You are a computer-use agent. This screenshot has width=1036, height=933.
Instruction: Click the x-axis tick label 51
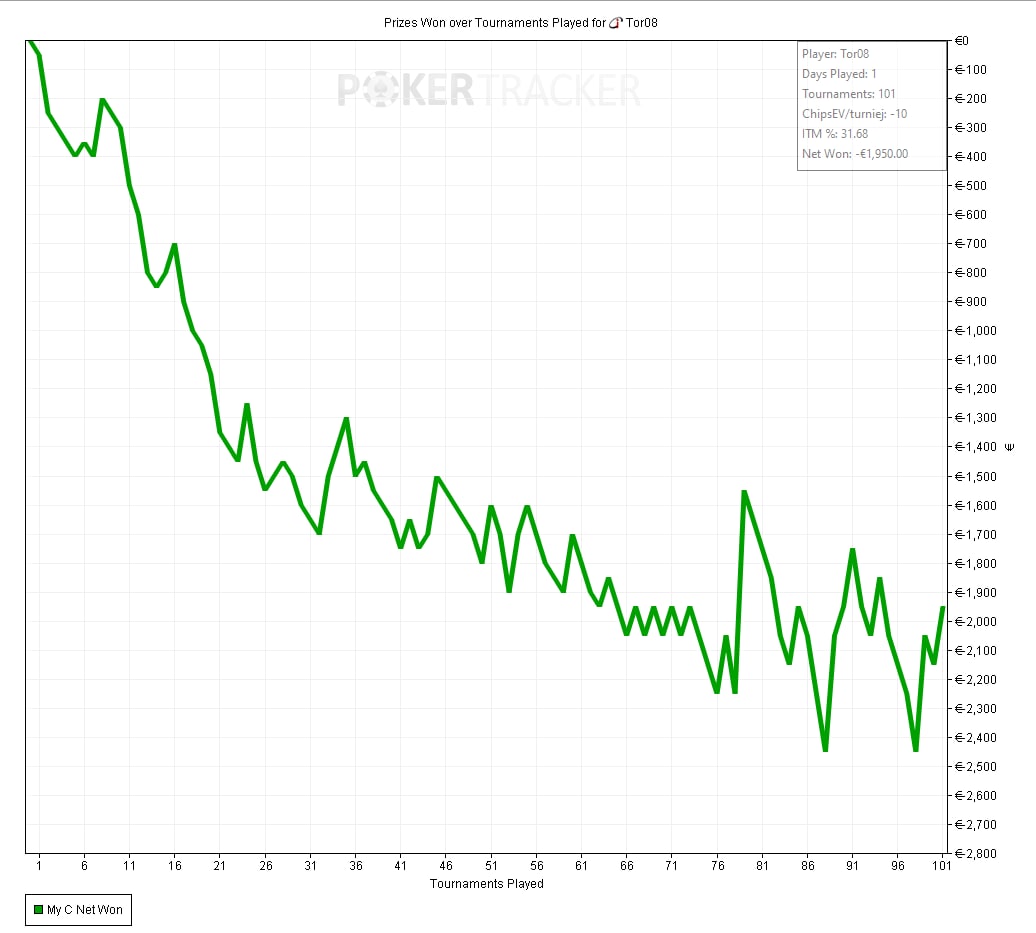pos(491,866)
